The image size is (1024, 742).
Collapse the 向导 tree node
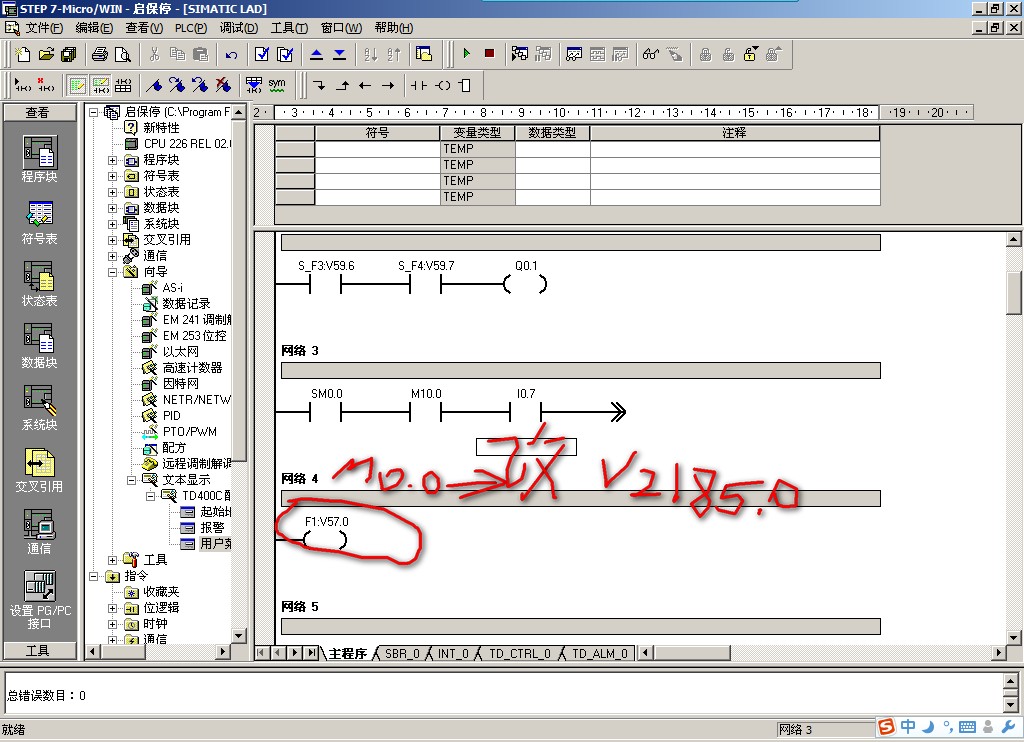click(112, 272)
